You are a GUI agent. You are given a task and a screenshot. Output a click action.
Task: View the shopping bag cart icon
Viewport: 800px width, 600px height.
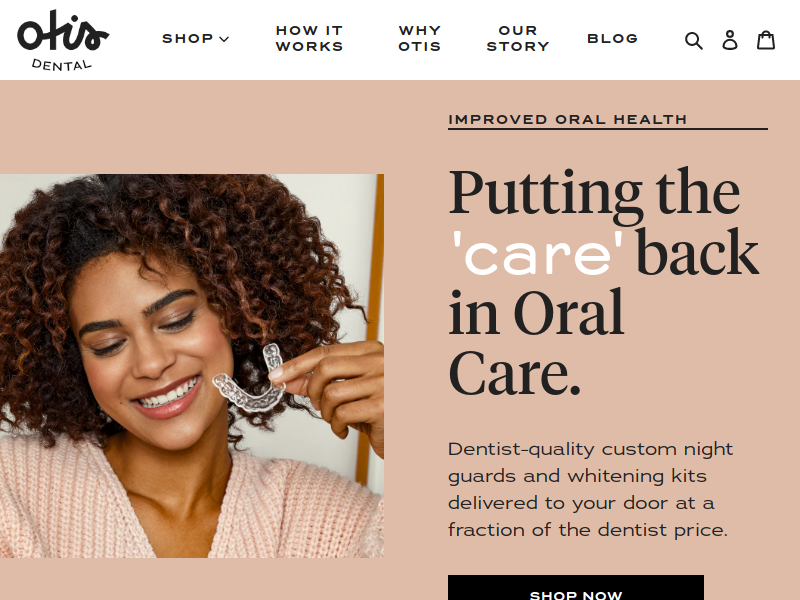coord(766,40)
